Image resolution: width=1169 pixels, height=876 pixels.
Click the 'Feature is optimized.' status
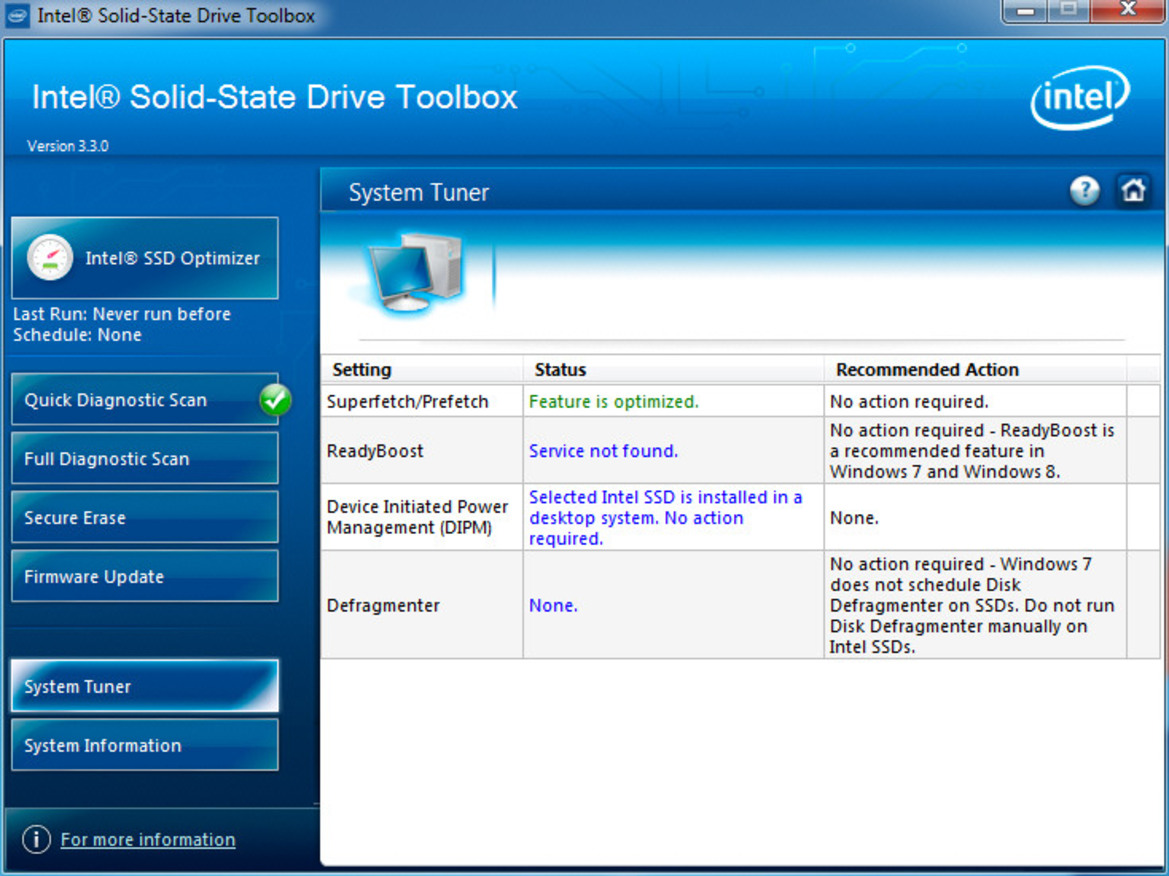tap(614, 402)
